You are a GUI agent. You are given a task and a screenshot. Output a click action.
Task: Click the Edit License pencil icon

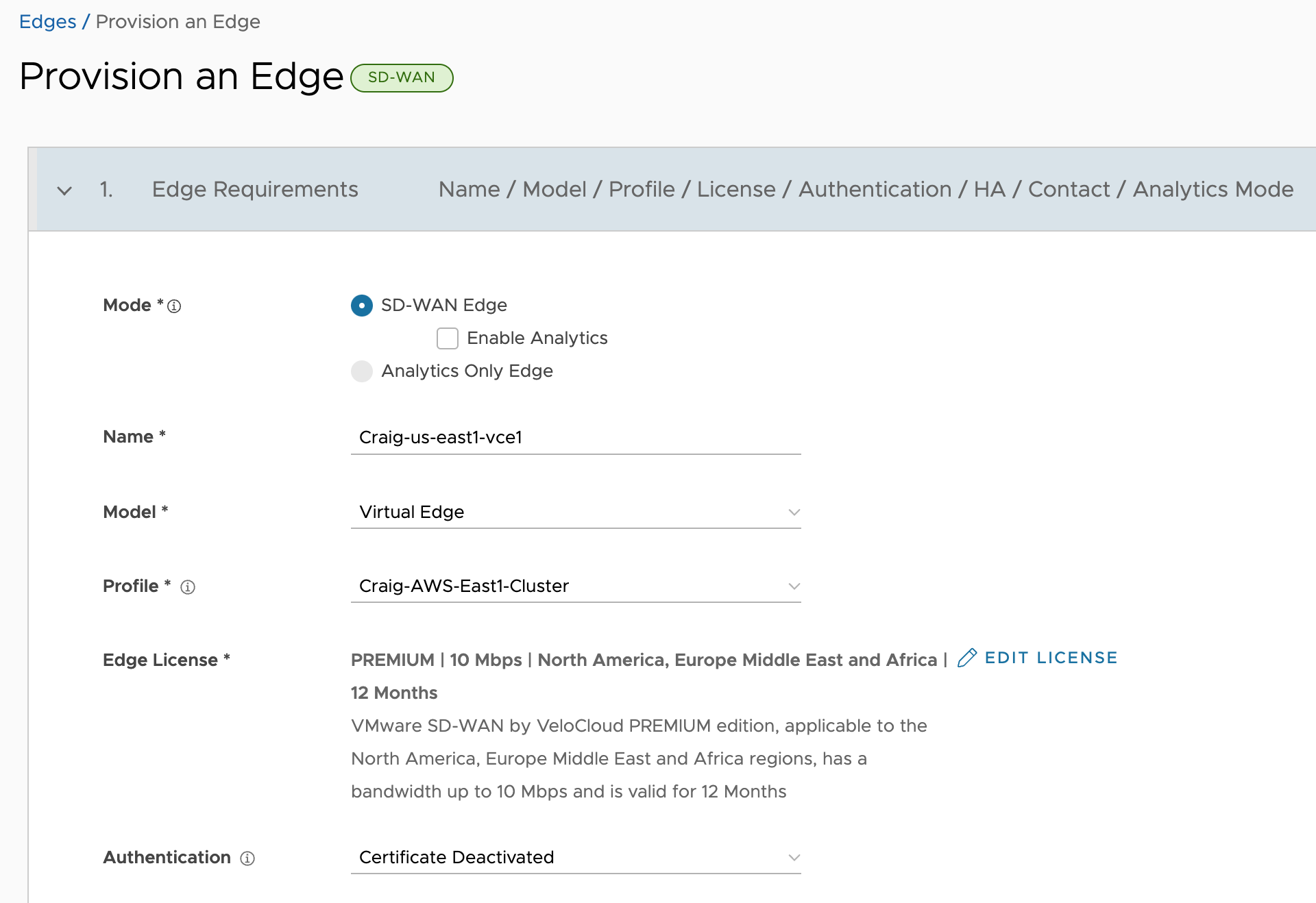[967, 658]
